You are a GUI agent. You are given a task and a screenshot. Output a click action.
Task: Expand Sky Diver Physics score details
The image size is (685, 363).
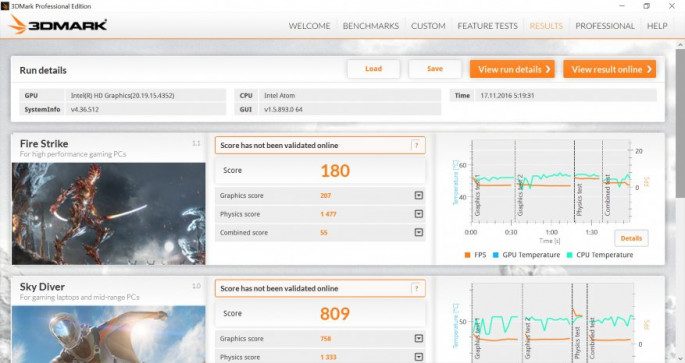(419, 357)
